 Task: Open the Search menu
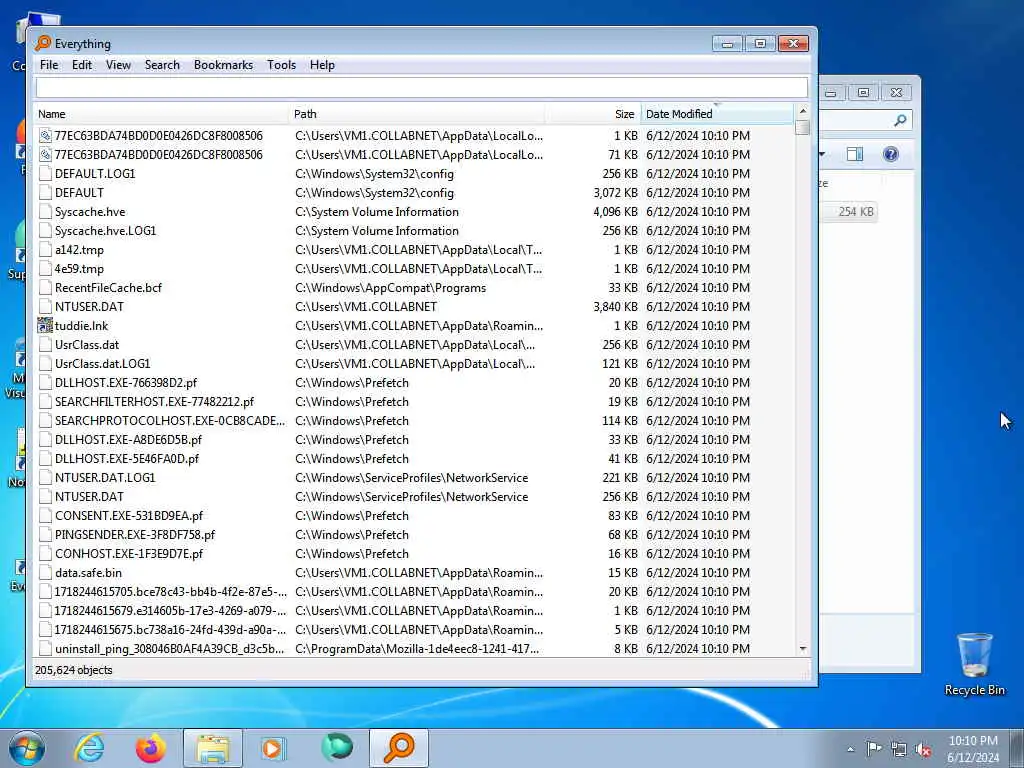pos(162,65)
